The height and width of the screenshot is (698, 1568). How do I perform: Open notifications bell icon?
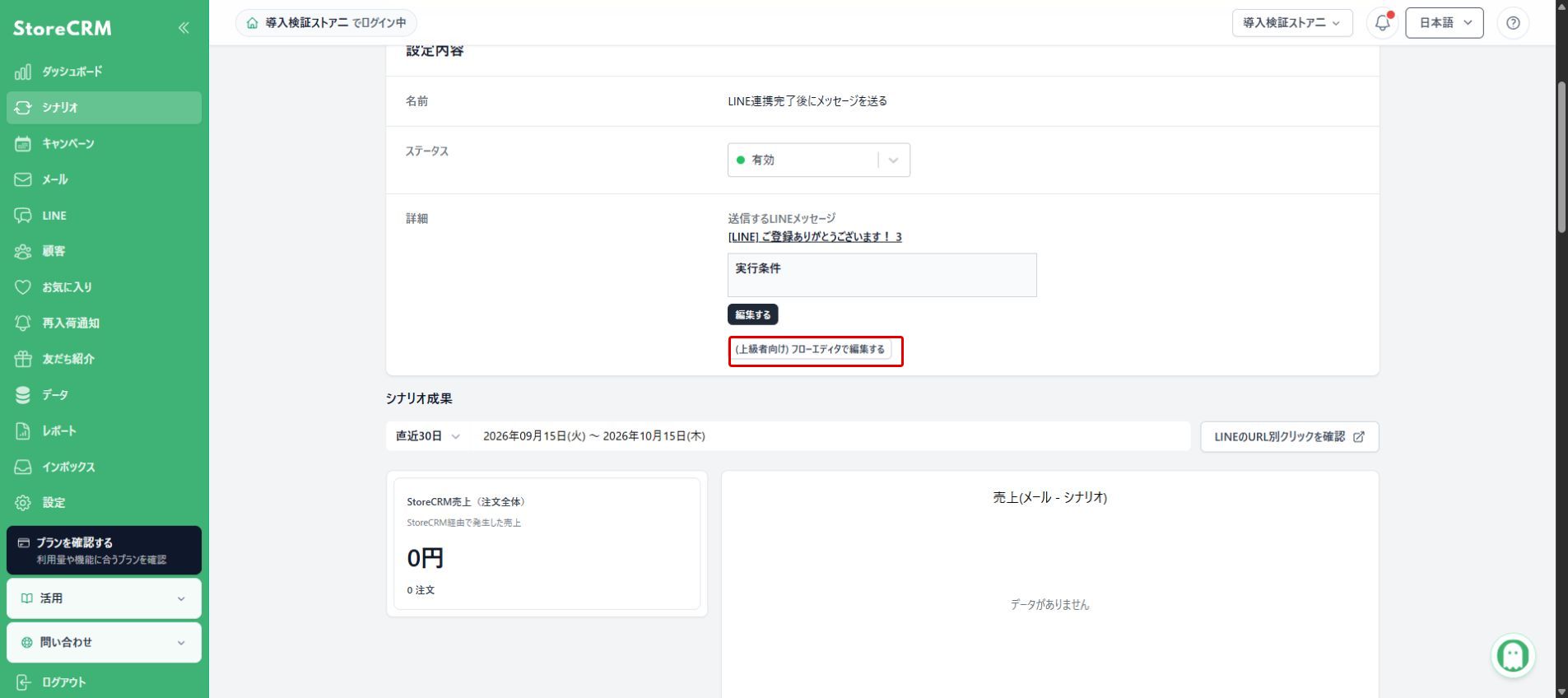click(x=1383, y=23)
